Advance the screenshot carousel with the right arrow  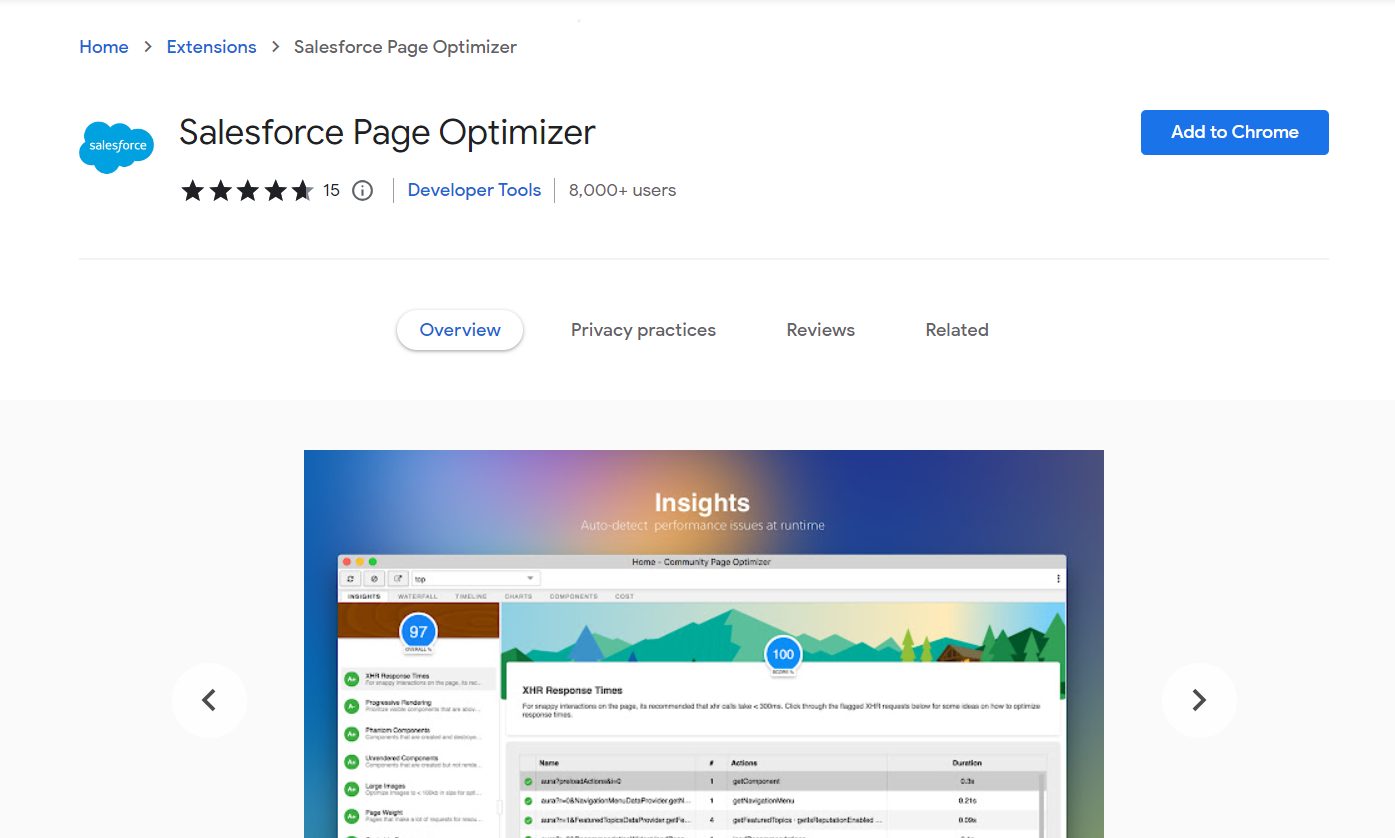coord(1199,700)
